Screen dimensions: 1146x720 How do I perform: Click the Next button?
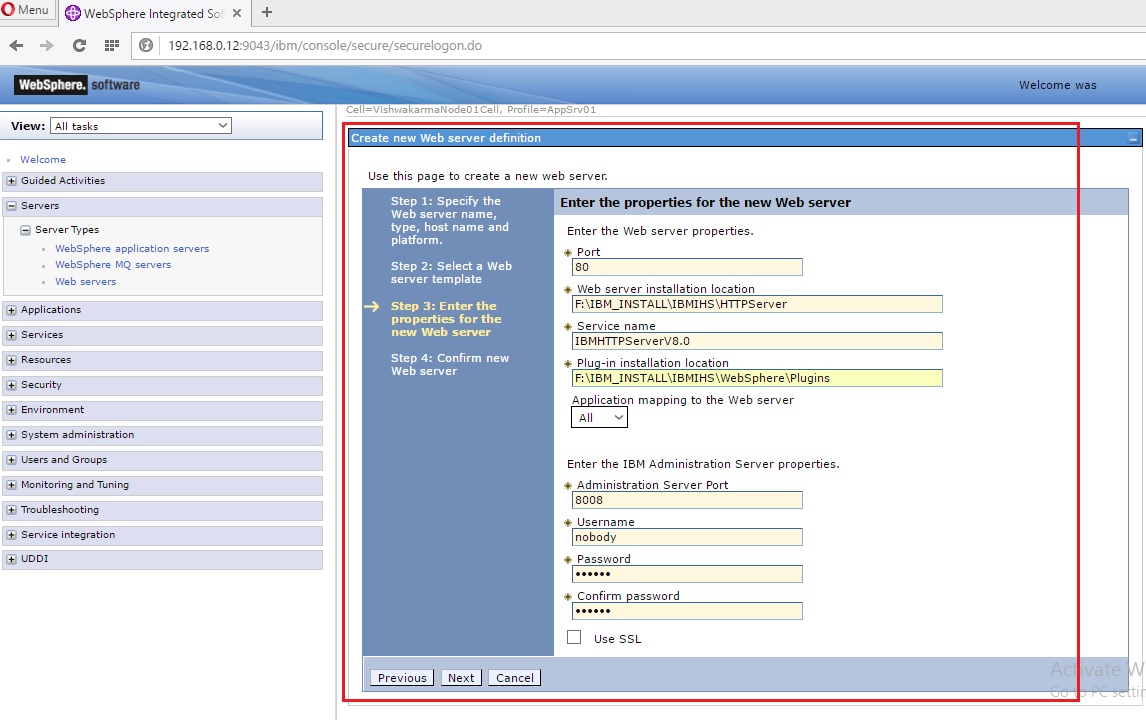tap(460, 677)
